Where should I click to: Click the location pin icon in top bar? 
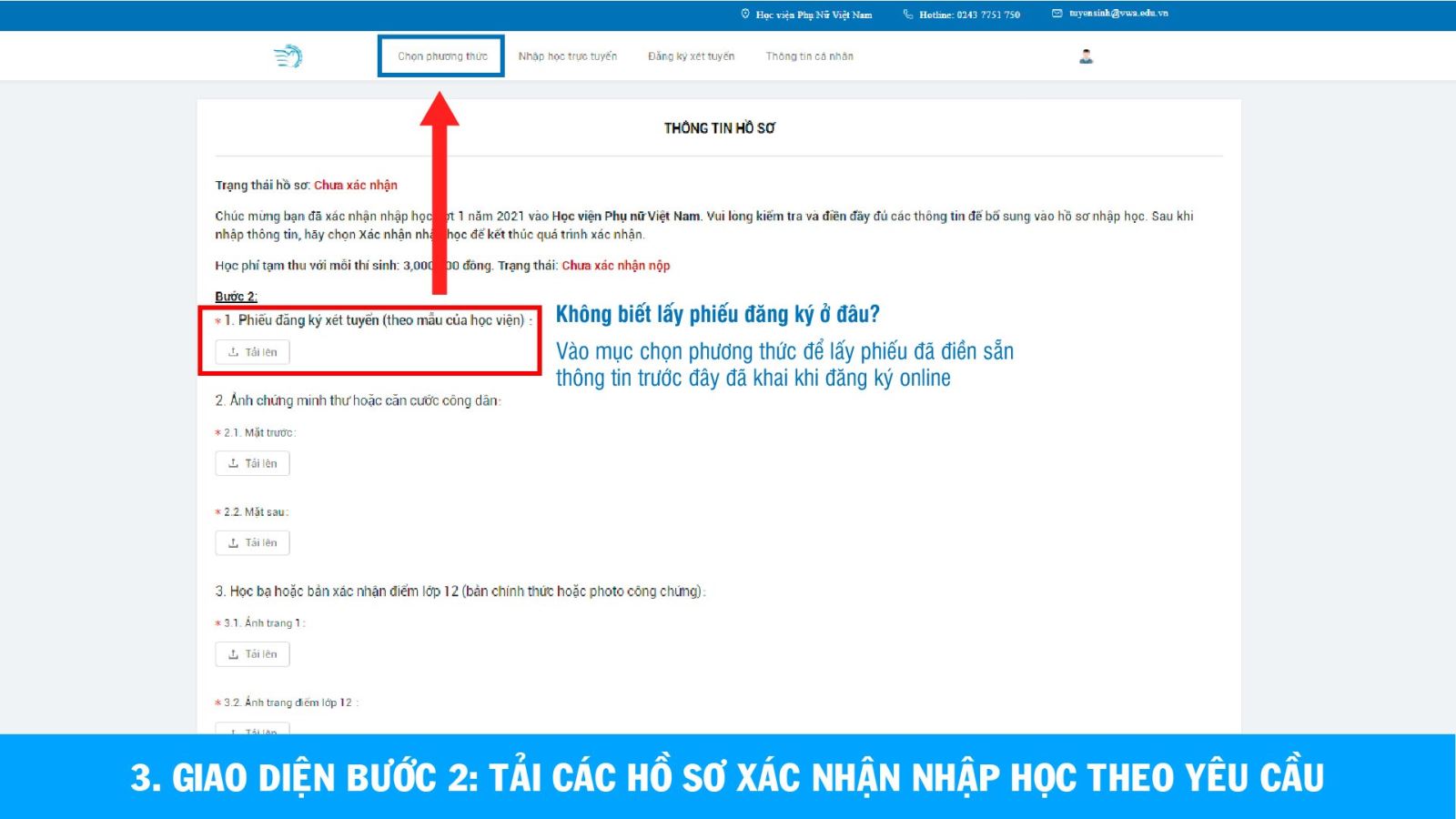pyautogui.click(x=745, y=14)
